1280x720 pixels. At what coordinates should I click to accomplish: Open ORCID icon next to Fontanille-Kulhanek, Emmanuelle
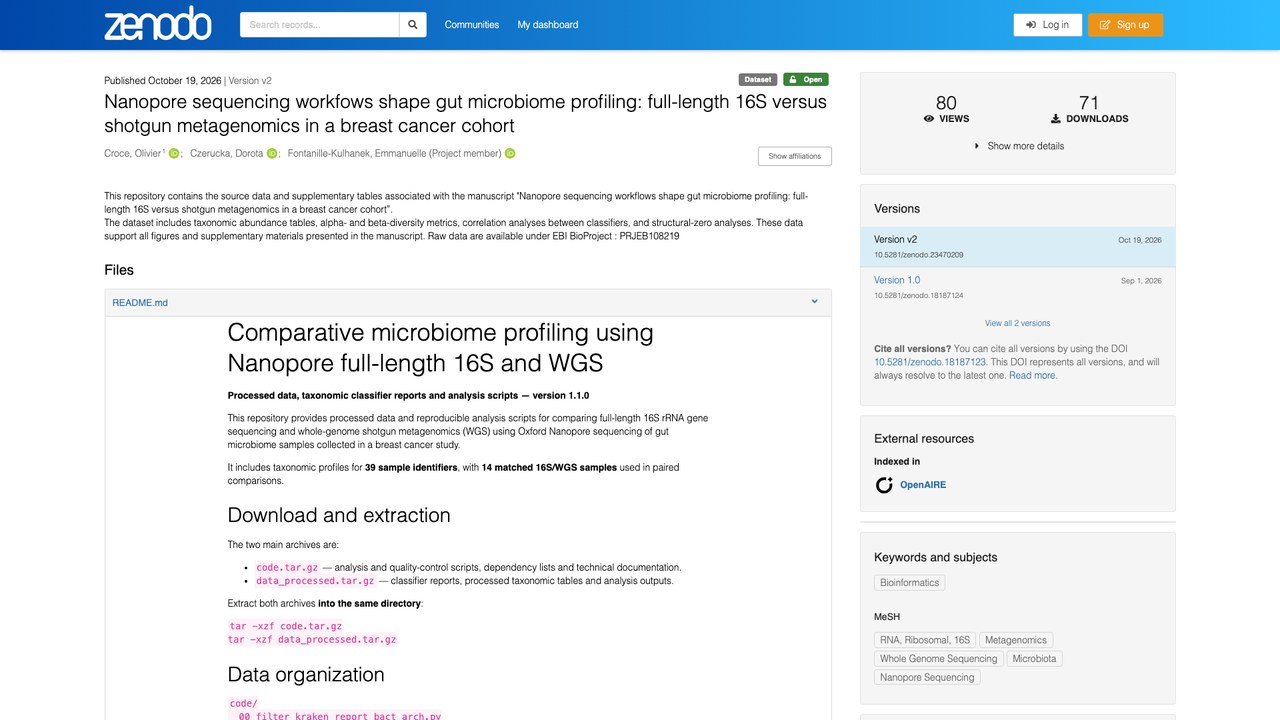(x=510, y=153)
